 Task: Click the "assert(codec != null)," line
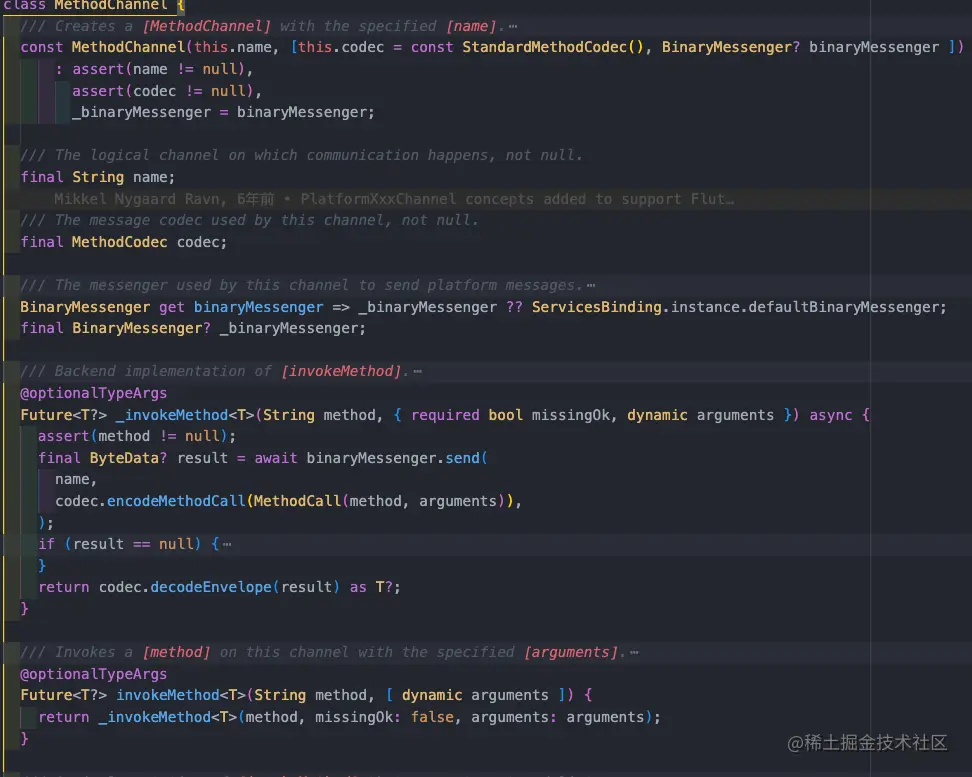pyautogui.click(x=167, y=91)
